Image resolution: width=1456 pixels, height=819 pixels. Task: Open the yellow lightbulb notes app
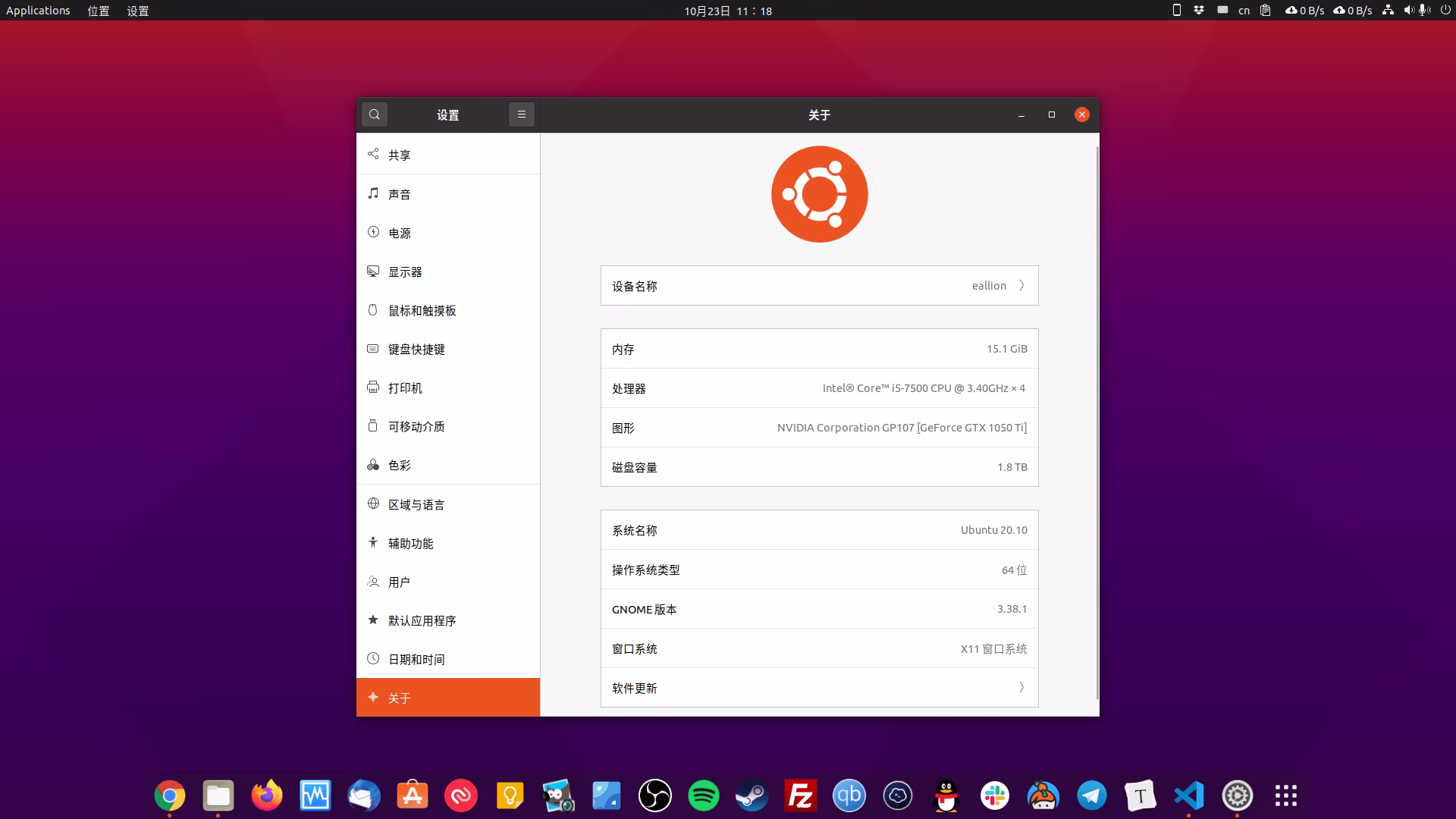510,796
